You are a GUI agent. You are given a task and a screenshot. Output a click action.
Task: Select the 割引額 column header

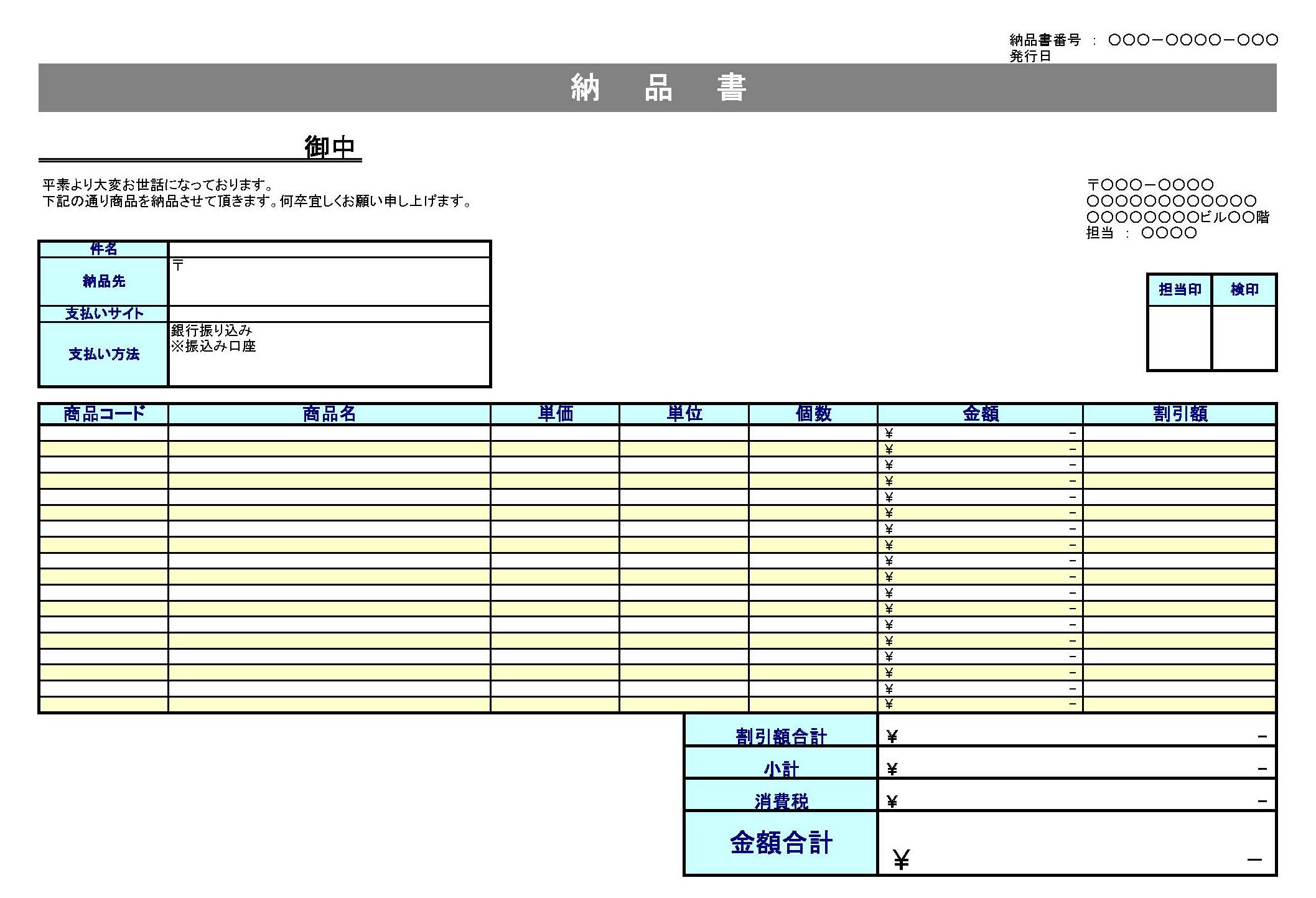coord(1180,414)
